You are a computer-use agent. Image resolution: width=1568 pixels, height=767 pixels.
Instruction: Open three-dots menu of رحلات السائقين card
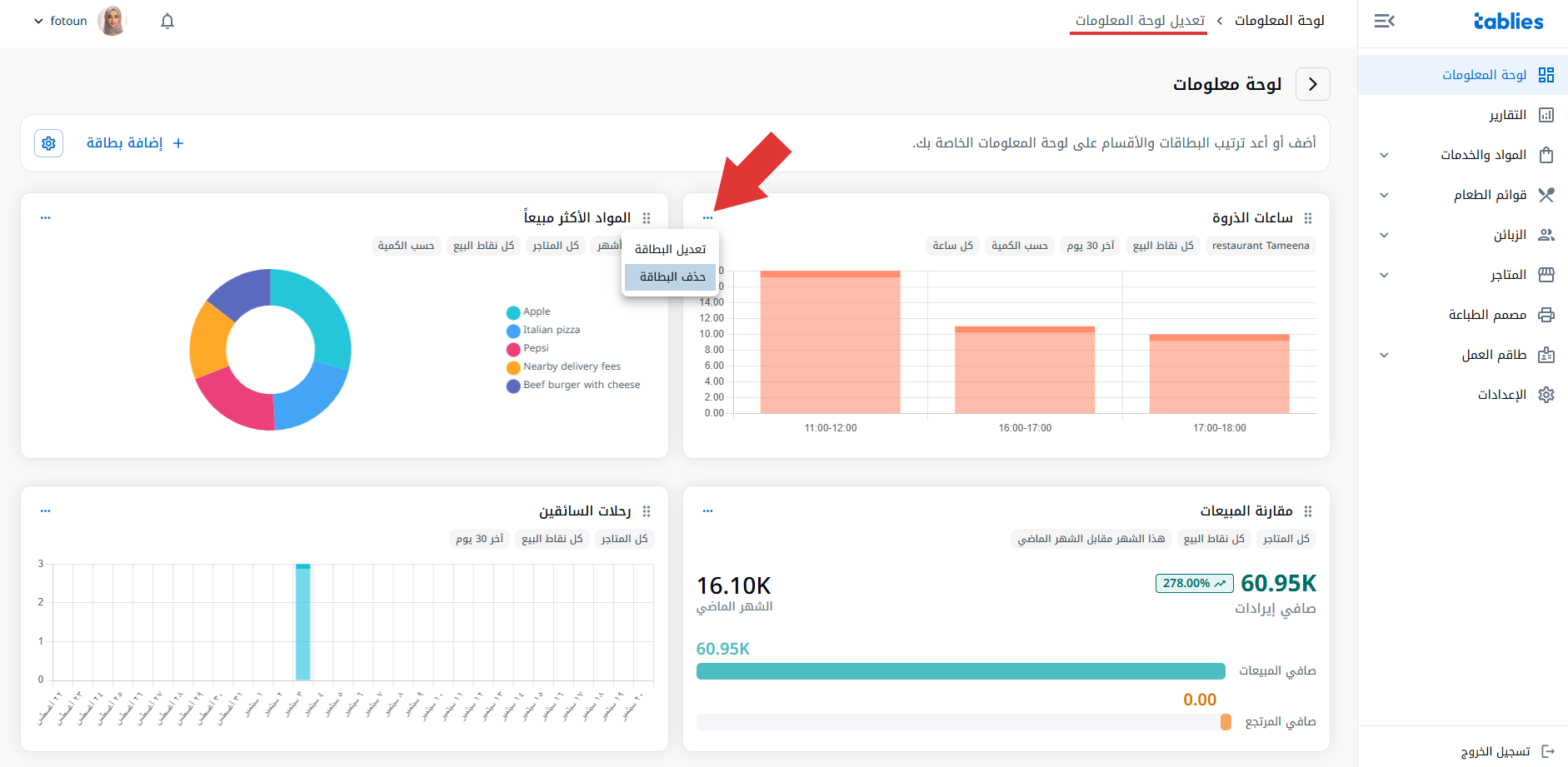click(45, 511)
